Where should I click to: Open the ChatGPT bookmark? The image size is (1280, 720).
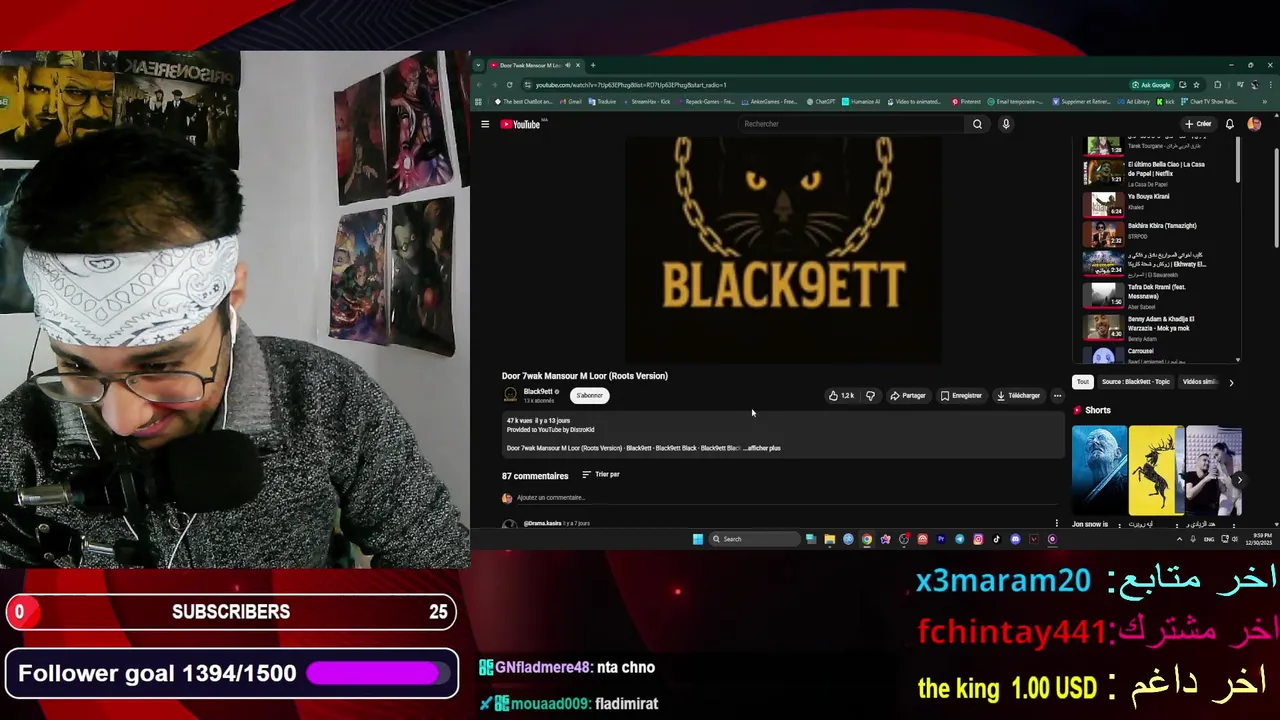pos(821,102)
